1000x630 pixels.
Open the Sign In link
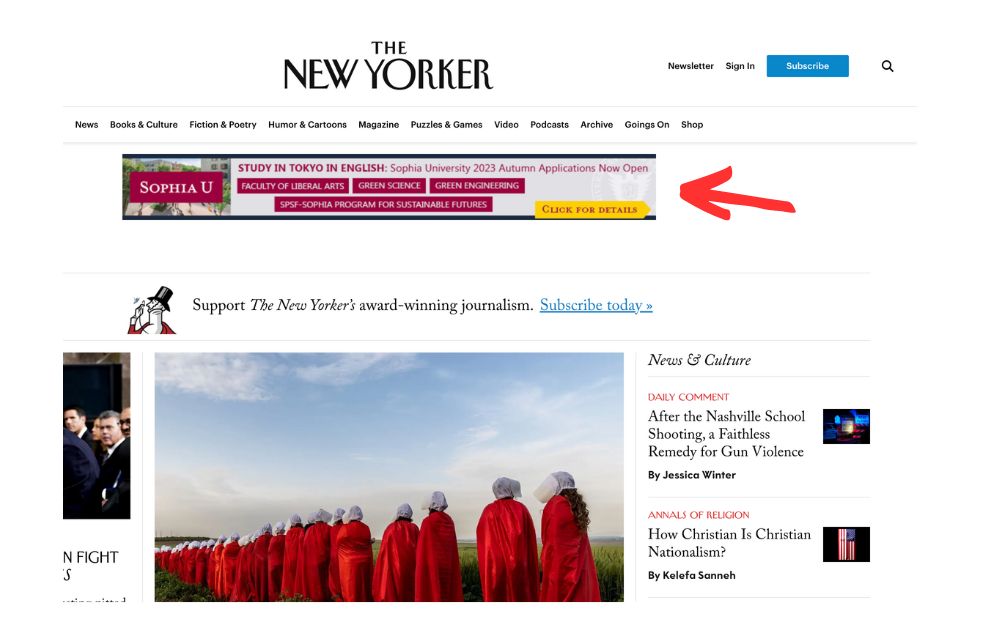click(740, 66)
